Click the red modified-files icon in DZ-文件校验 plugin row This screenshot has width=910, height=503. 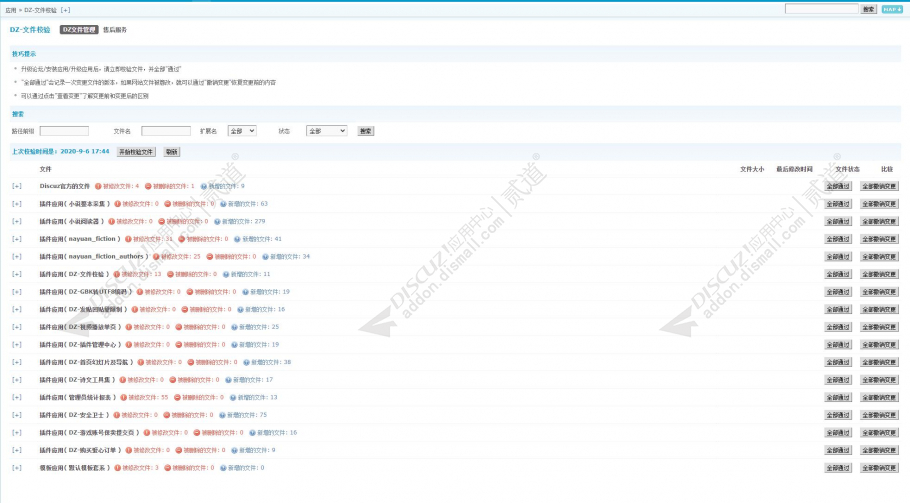coord(117,274)
